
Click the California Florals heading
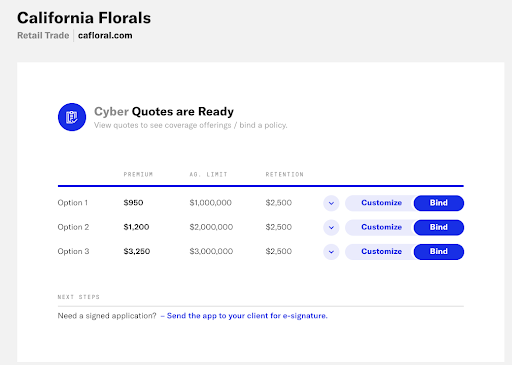coord(84,18)
